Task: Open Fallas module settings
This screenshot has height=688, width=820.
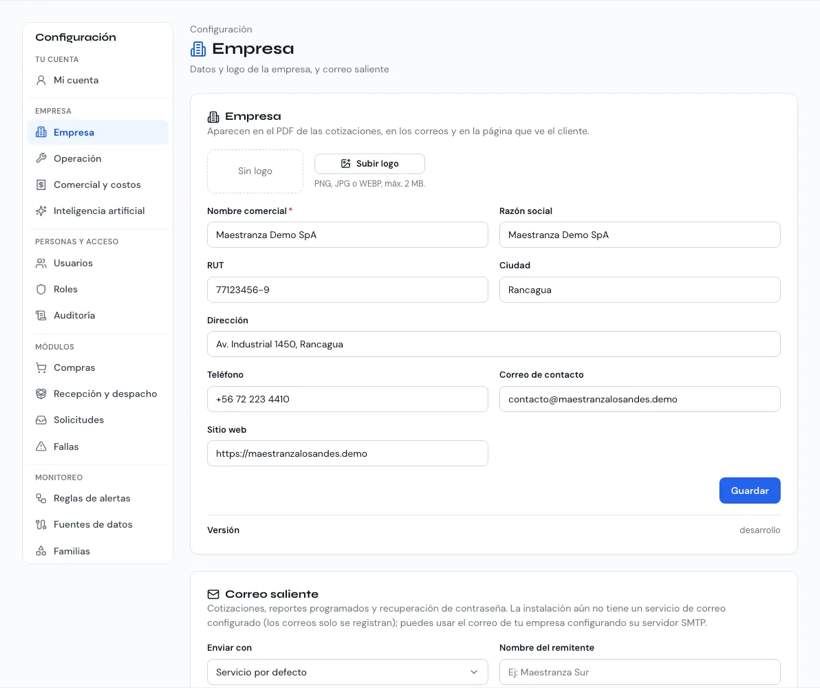Action: [x=98, y=446]
